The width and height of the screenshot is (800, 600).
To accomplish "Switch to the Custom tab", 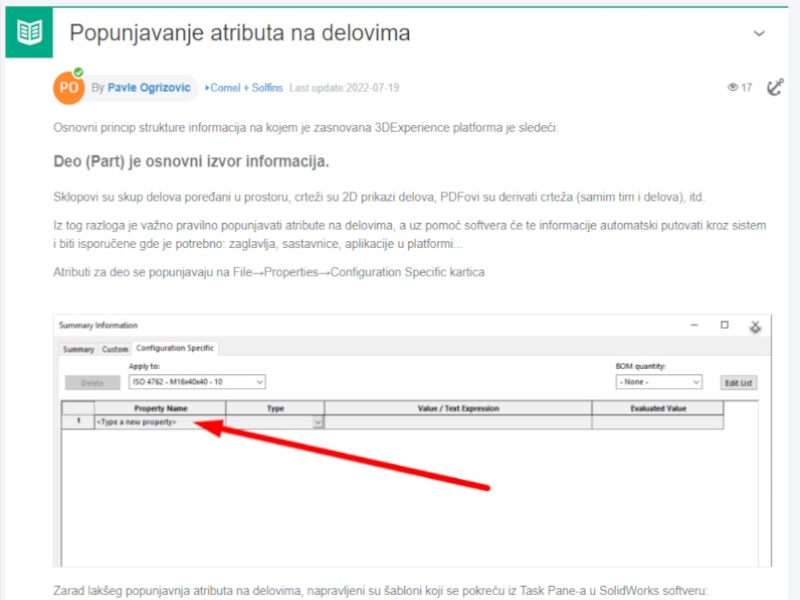I will coord(114,349).
